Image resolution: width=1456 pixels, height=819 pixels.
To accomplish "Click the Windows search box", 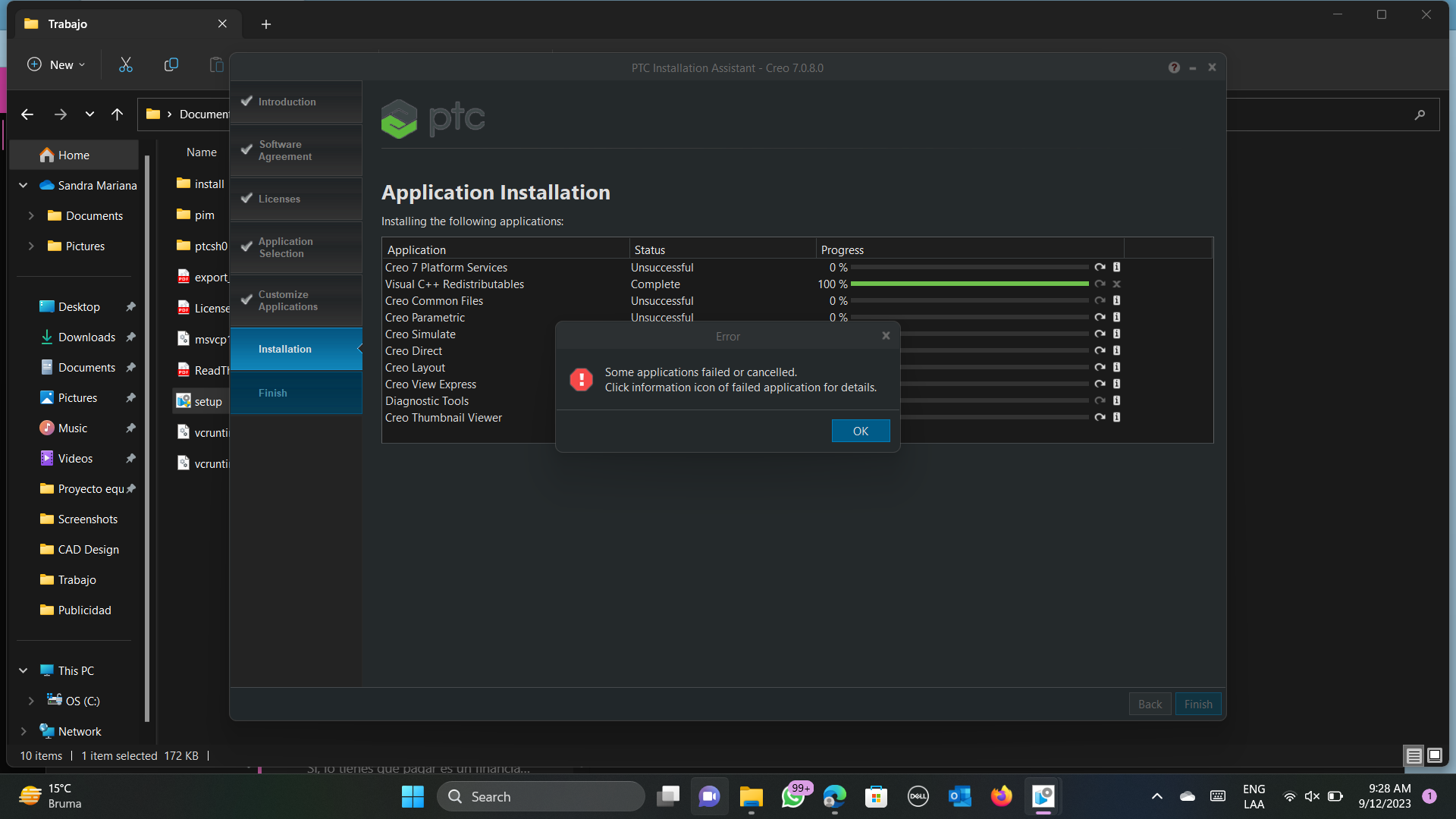I will point(541,796).
